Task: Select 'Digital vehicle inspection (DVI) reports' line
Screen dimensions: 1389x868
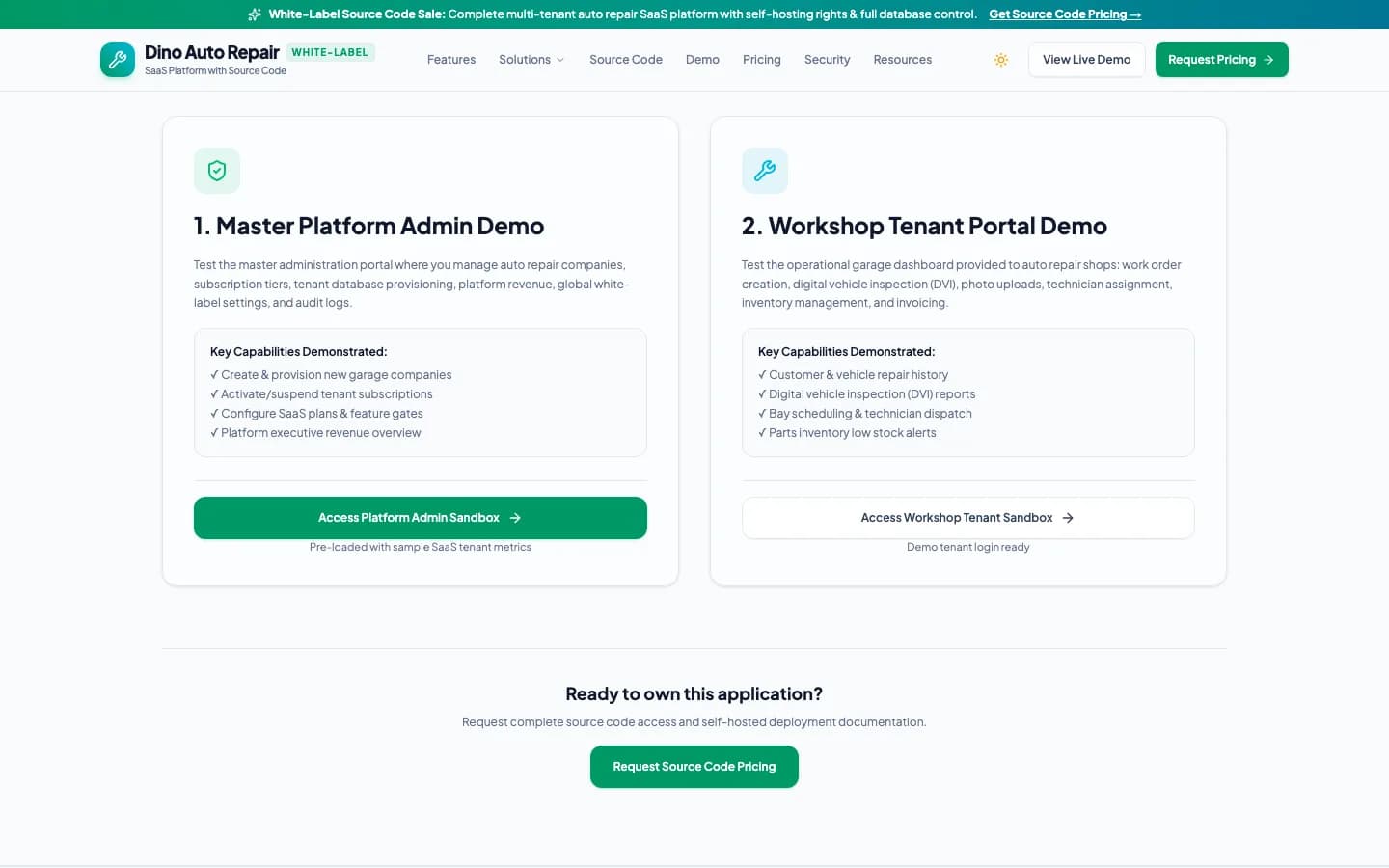Action: pyautogui.click(x=866, y=394)
